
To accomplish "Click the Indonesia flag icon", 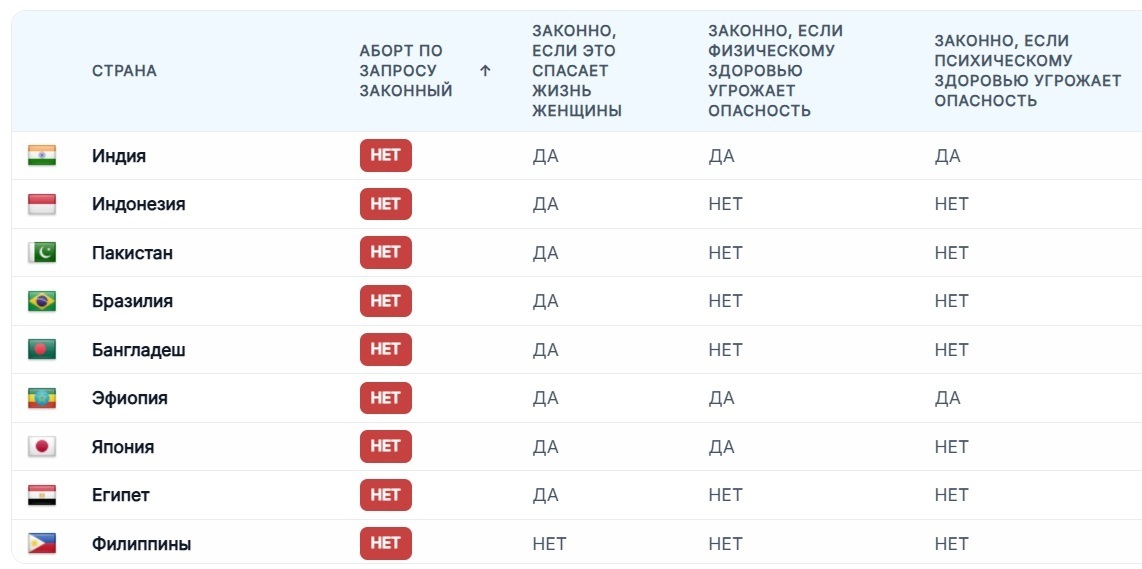I will [42, 204].
